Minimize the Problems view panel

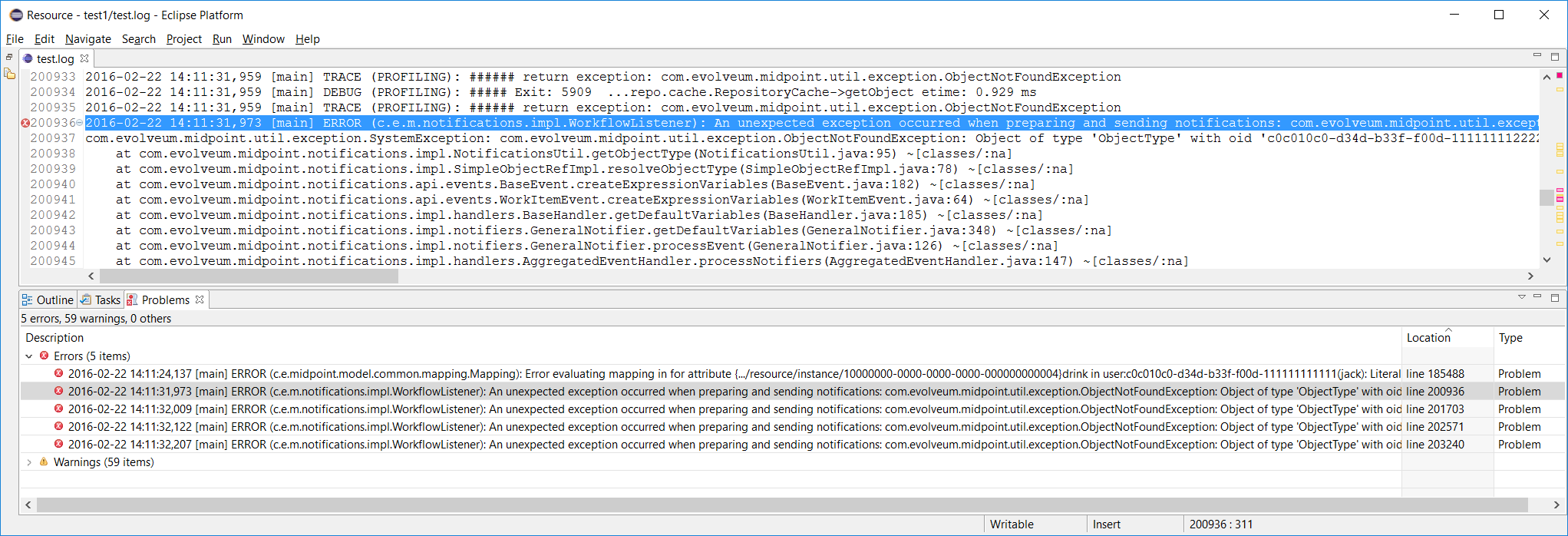click(1537, 297)
